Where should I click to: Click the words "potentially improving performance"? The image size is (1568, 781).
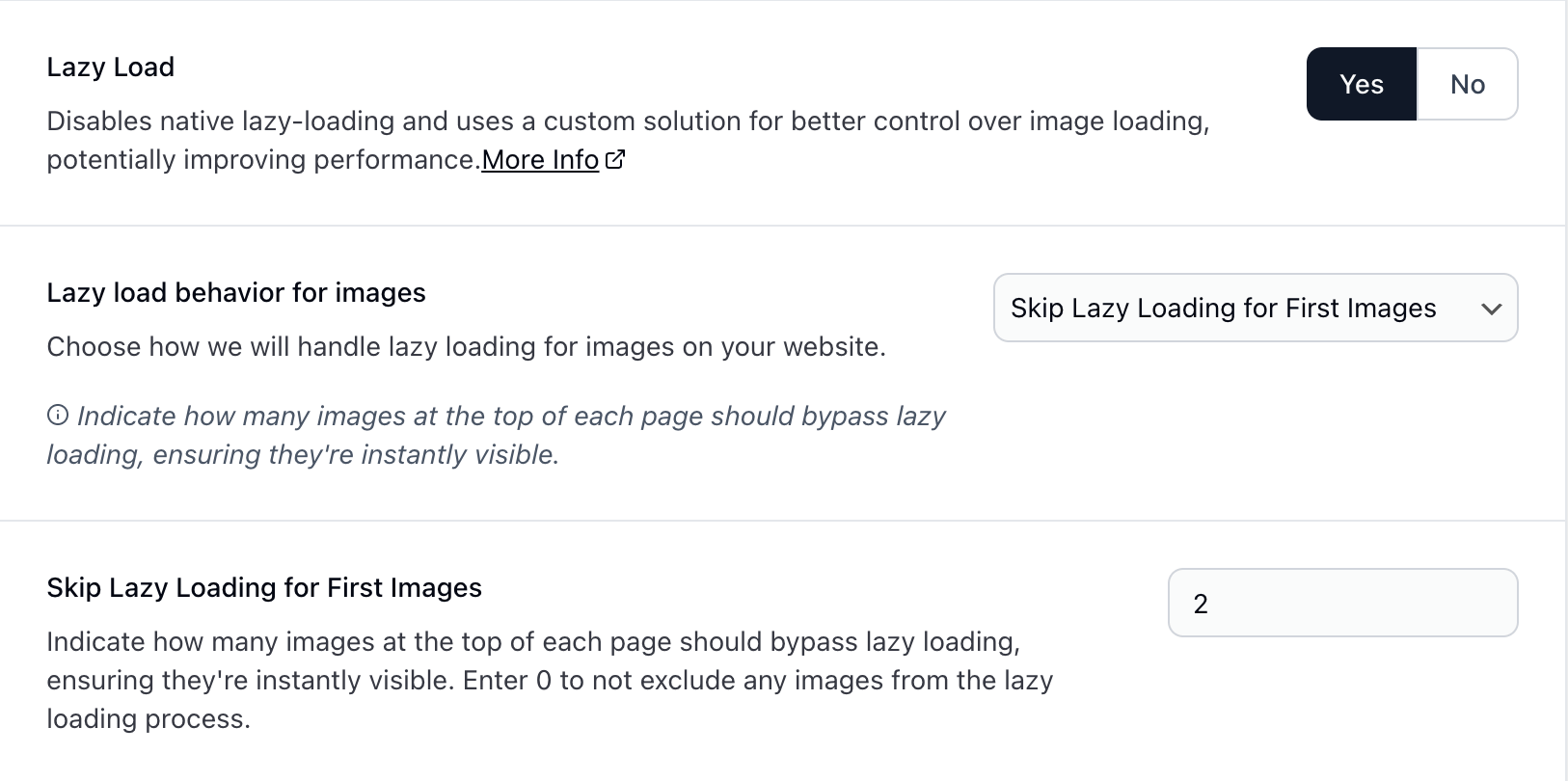(262, 160)
